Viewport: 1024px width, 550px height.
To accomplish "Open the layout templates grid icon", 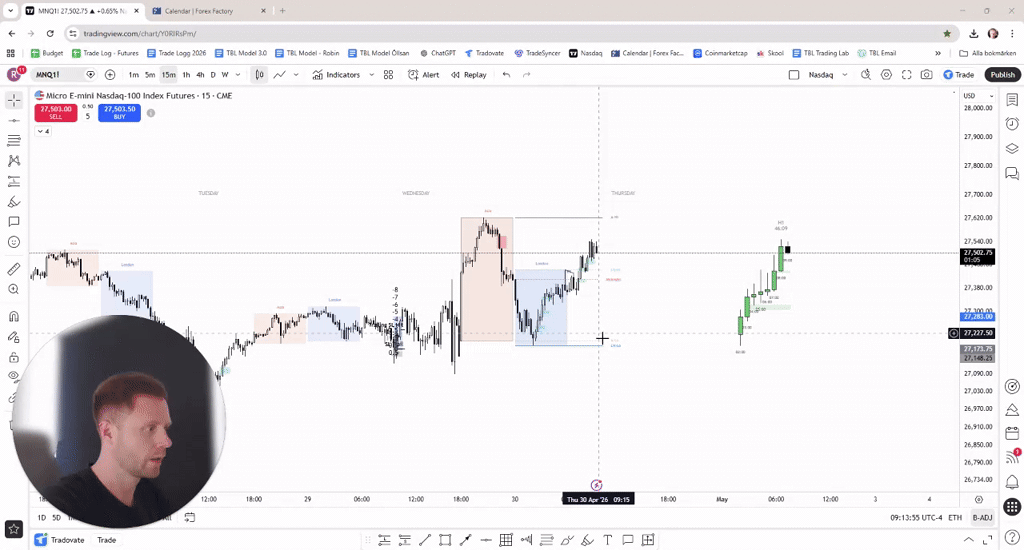I will (x=389, y=74).
